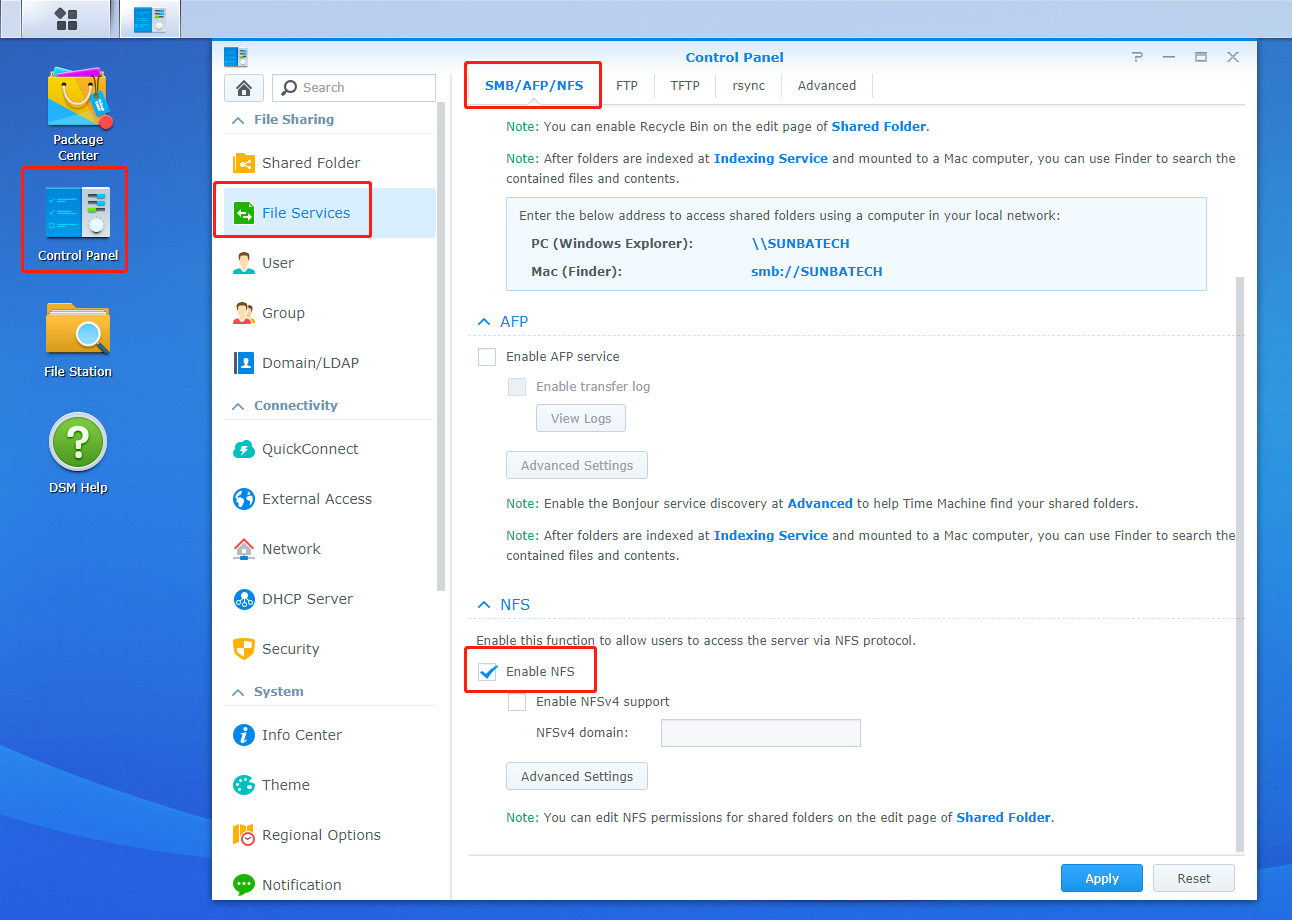The image size is (1292, 920).
Task: Follow Shared Folder link in Recycle Bin note
Action: pyautogui.click(x=879, y=127)
